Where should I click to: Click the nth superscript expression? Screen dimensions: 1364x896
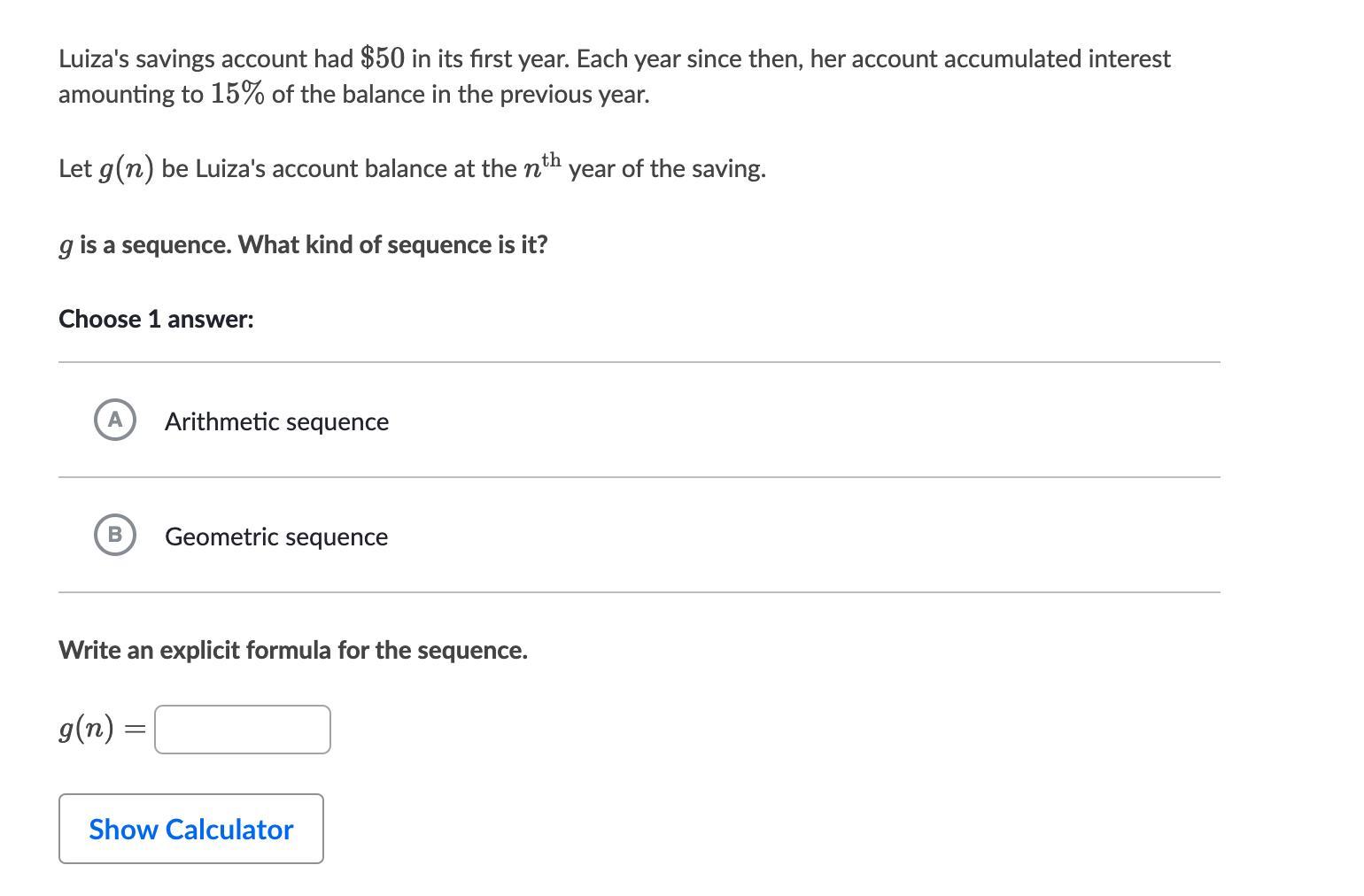tap(542, 166)
